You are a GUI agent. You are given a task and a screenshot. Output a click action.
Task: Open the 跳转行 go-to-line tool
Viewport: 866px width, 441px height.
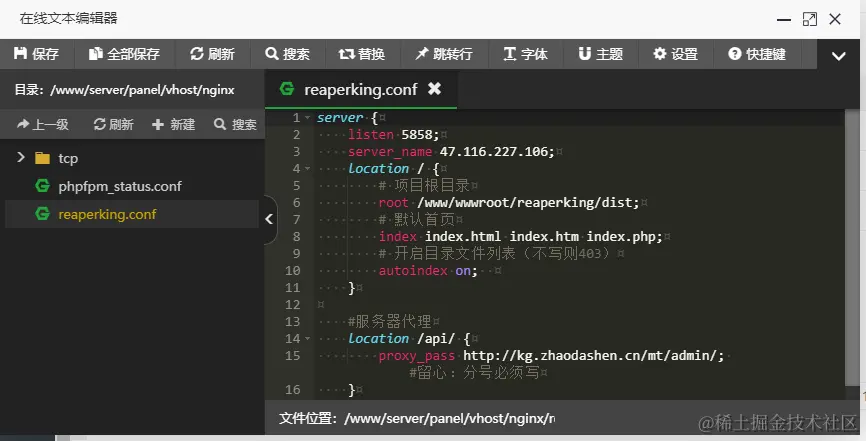coord(444,54)
